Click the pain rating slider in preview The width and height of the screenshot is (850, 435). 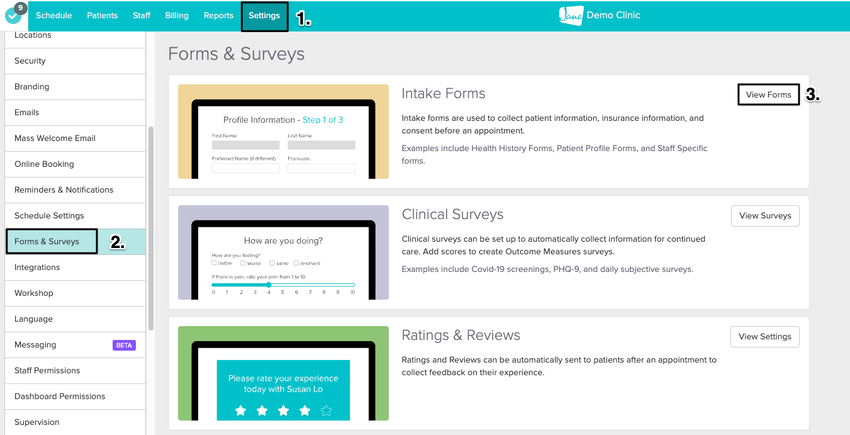click(283, 285)
